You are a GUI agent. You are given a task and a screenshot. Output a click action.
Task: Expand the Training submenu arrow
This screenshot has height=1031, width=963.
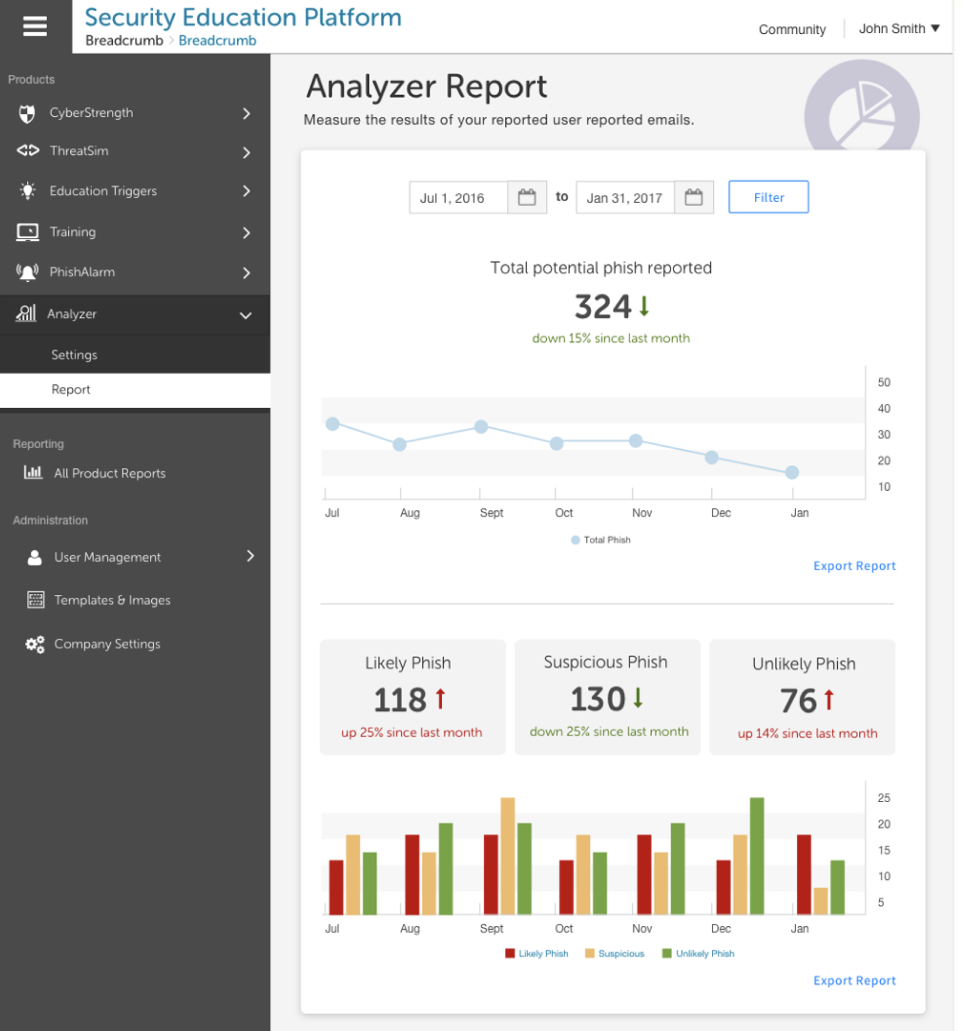tap(246, 233)
